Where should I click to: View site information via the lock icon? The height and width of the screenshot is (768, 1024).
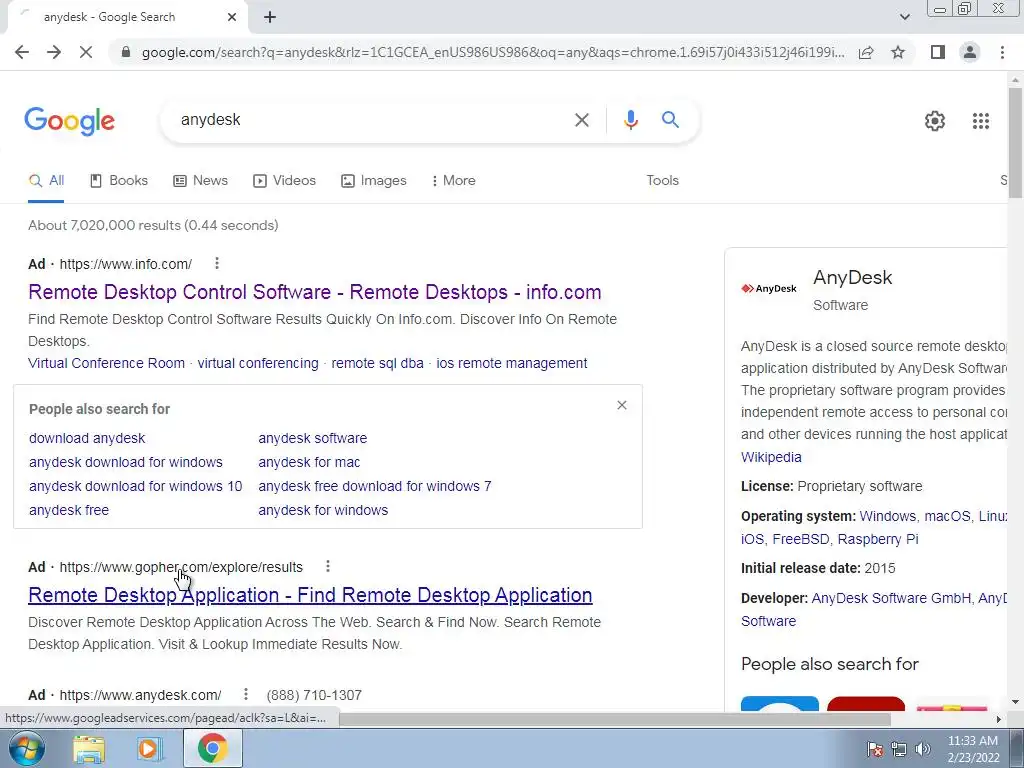pyautogui.click(x=126, y=52)
